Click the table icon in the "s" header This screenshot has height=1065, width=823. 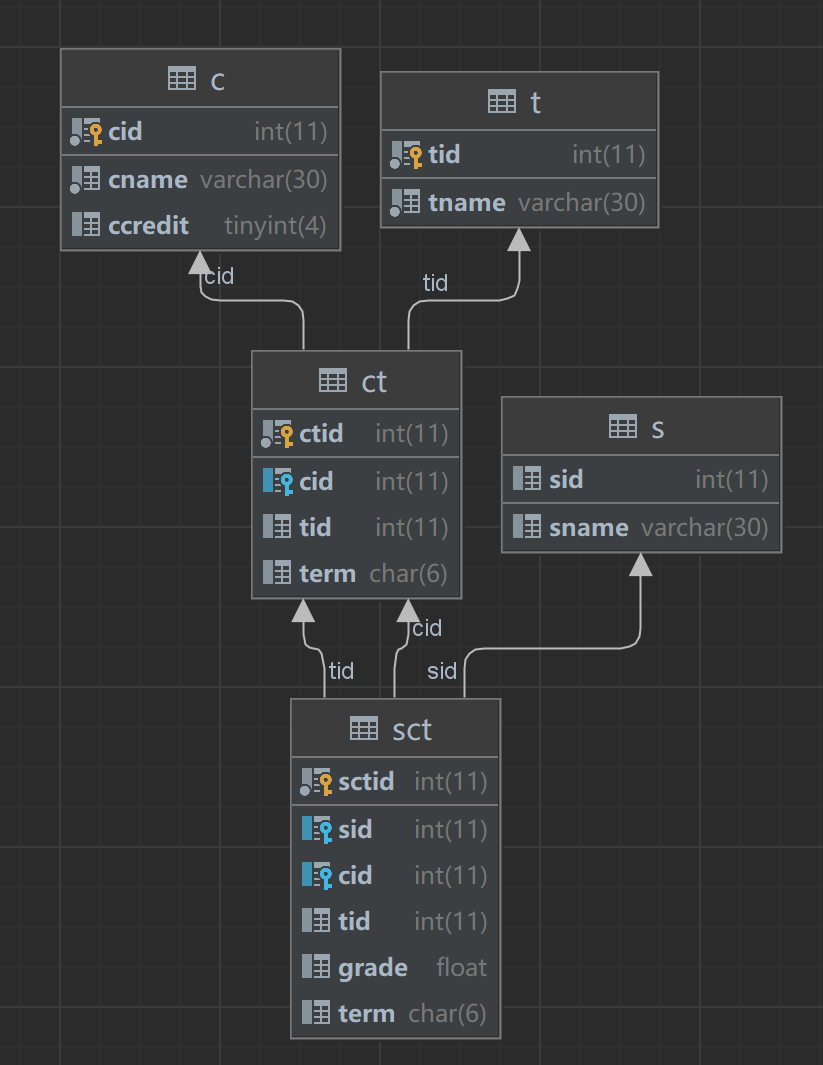(624, 425)
